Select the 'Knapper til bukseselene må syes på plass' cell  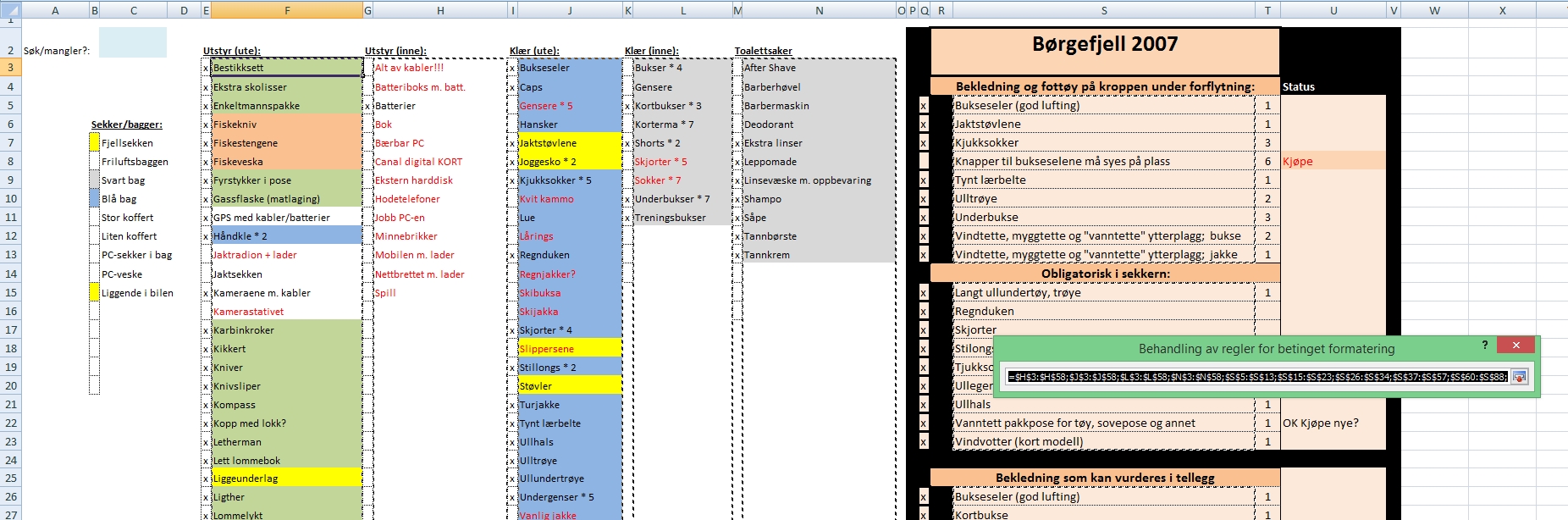(x=1104, y=162)
